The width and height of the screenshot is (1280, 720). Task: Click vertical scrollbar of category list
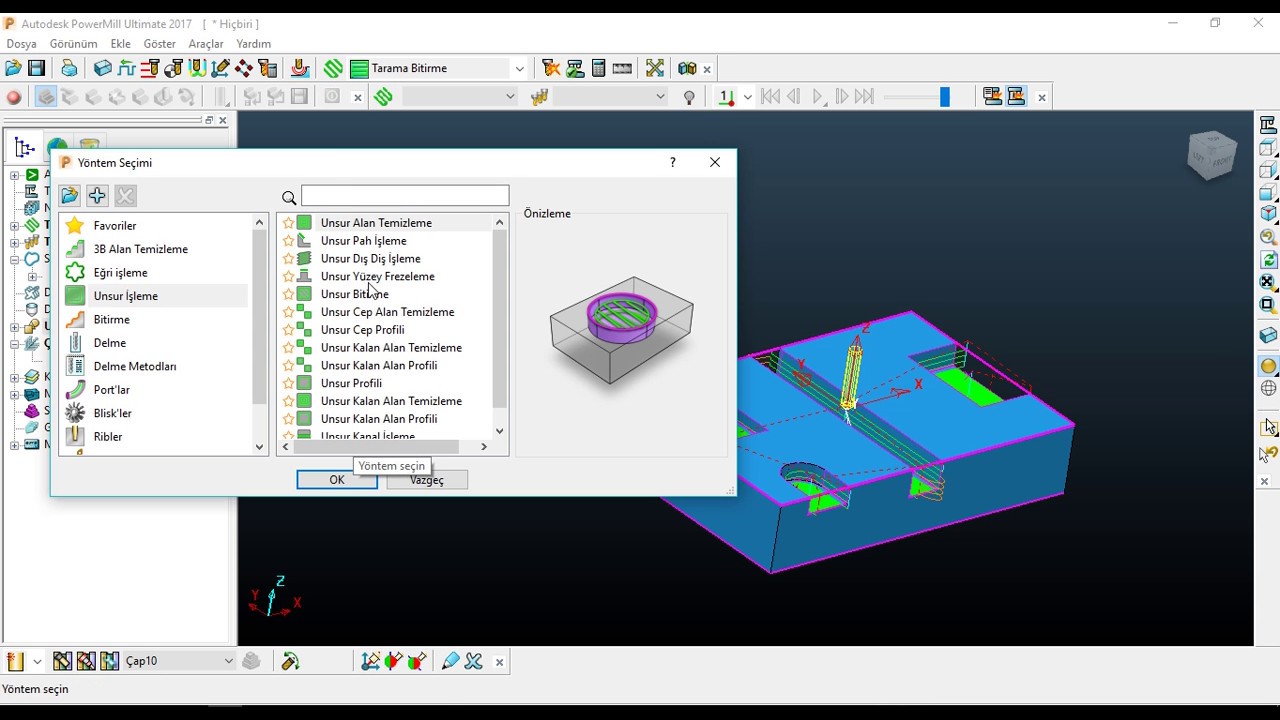tap(260, 316)
